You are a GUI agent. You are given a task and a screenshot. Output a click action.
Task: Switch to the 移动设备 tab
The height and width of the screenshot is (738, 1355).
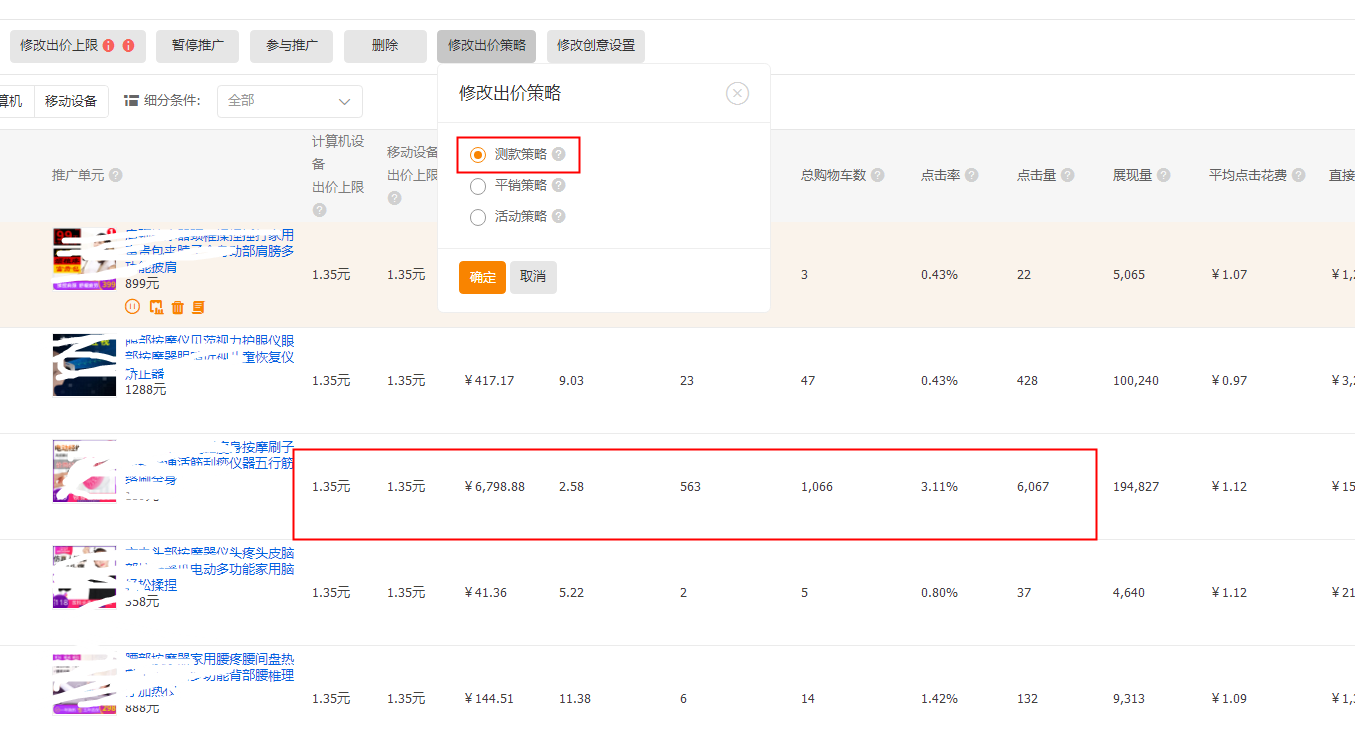(x=71, y=101)
